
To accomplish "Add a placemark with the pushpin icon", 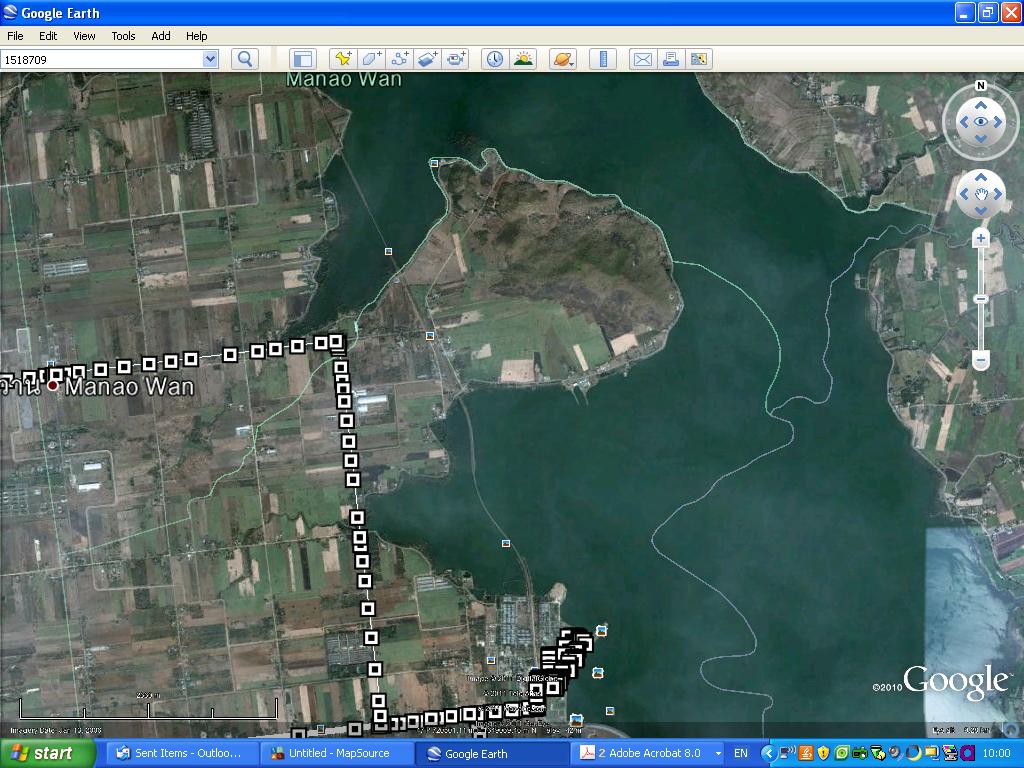I will coord(343,59).
